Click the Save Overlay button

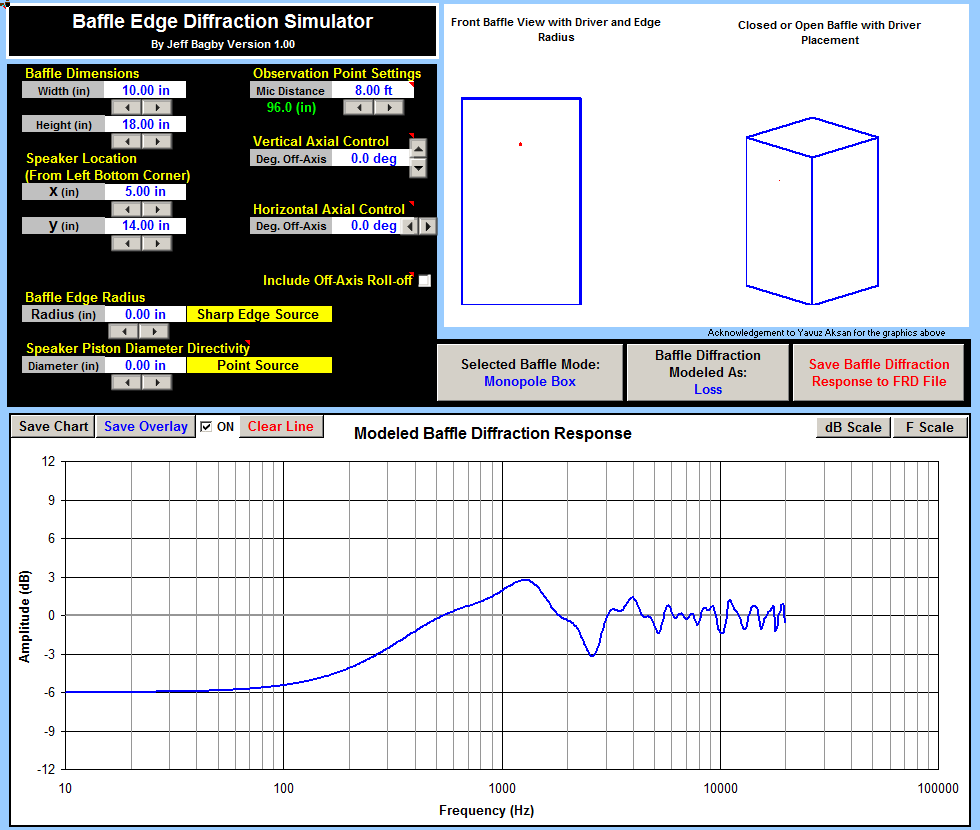[x=145, y=427]
